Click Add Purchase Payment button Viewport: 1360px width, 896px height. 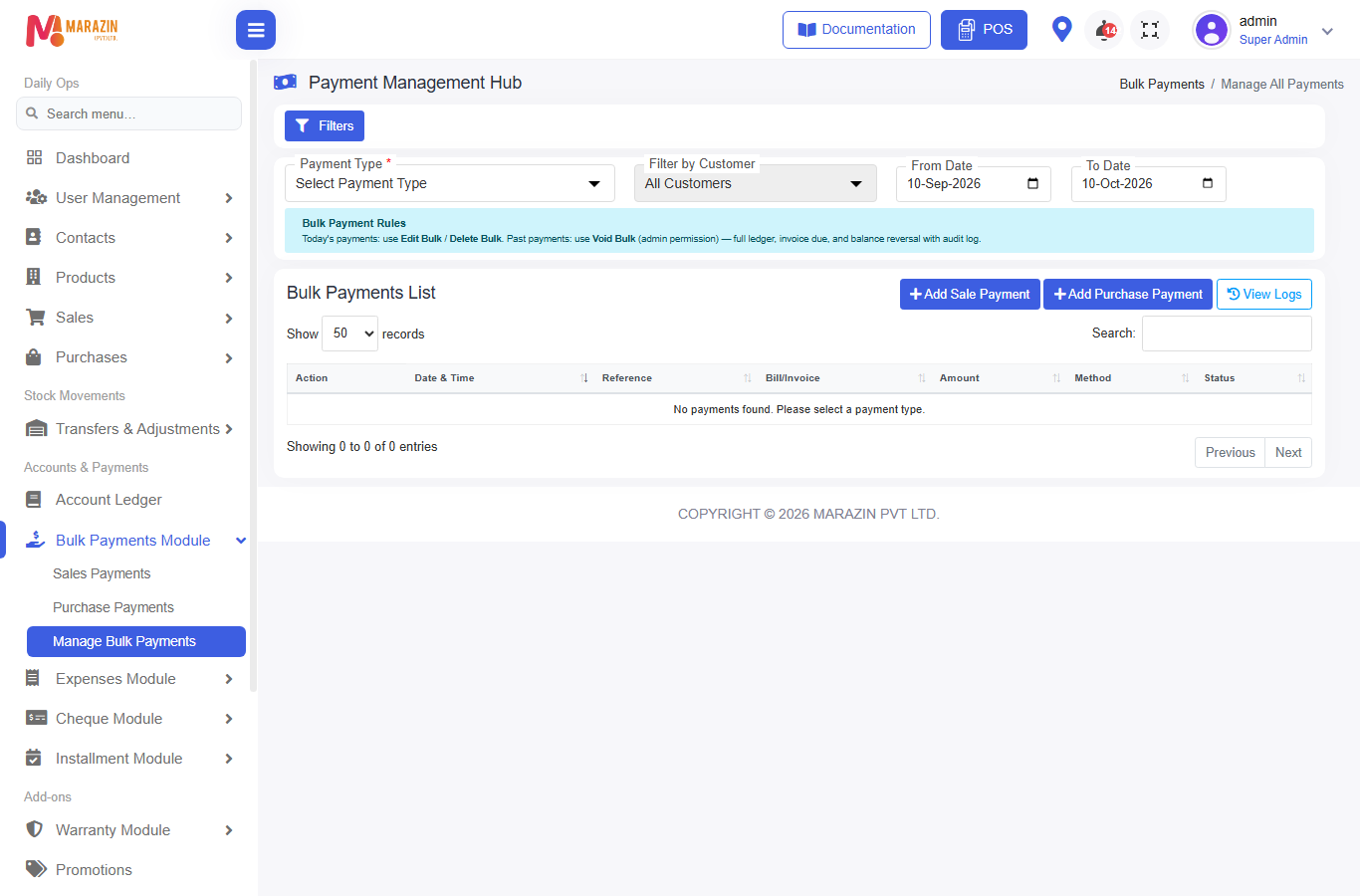[x=1128, y=294]
